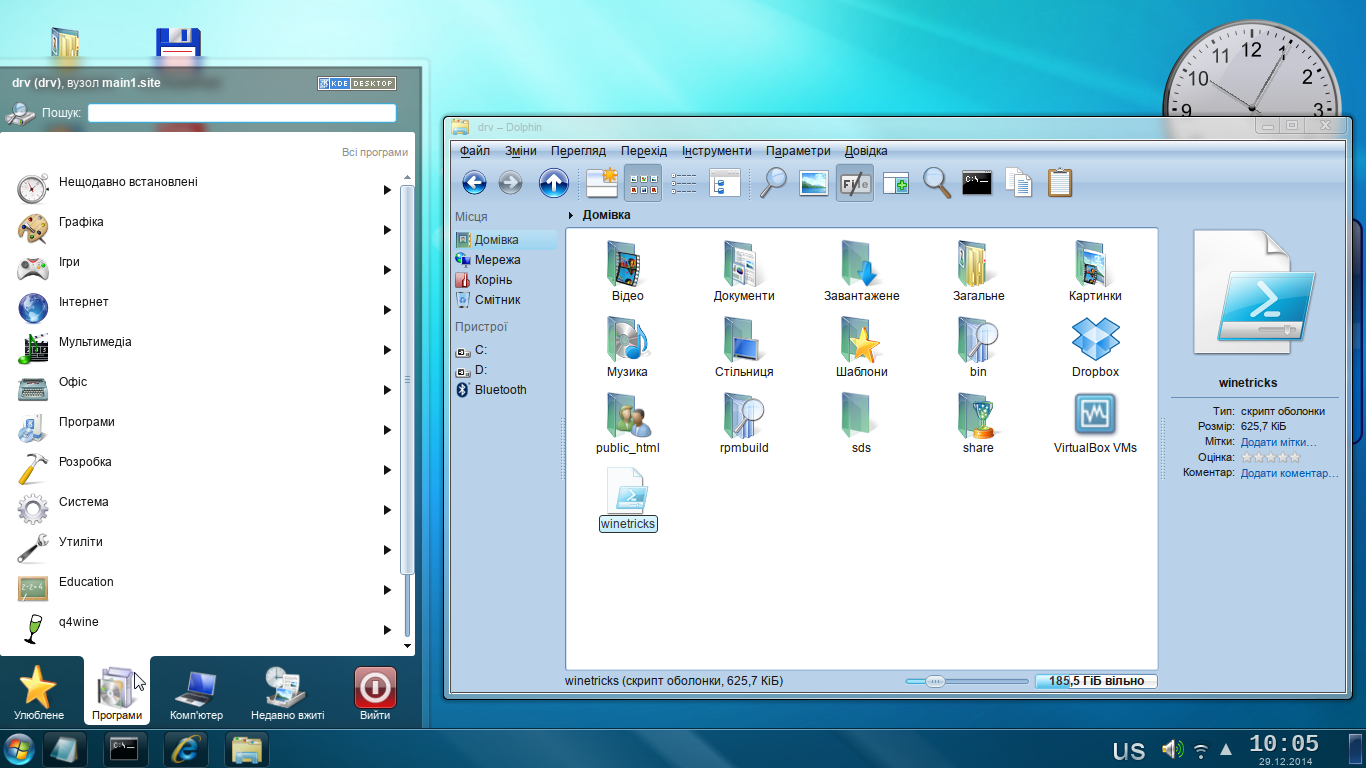Launch Internet Explorer icon on taskbar
The width and height of the screenshot is (1366, 768).
[186, 749]
